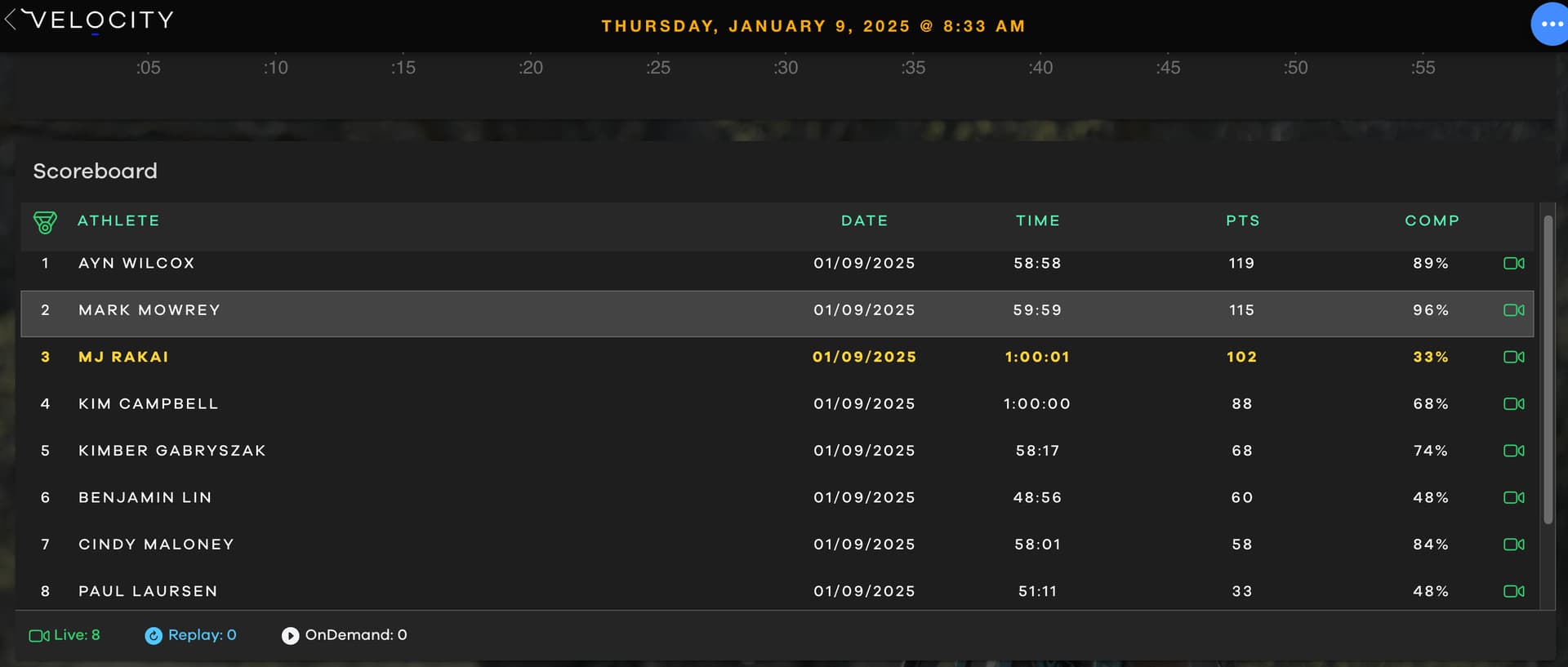
Task: Sort by ATHLETE column header
Action: [118, 221]
